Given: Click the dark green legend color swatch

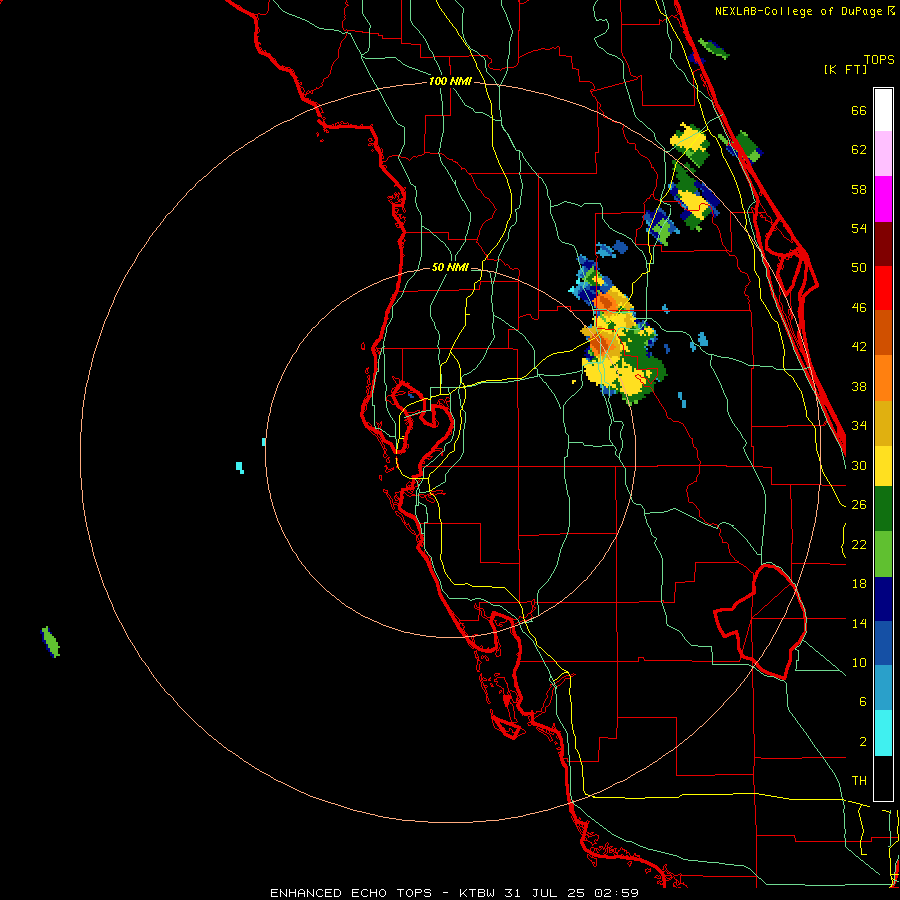Looking at the screenshot, I should tap(883, 509).
